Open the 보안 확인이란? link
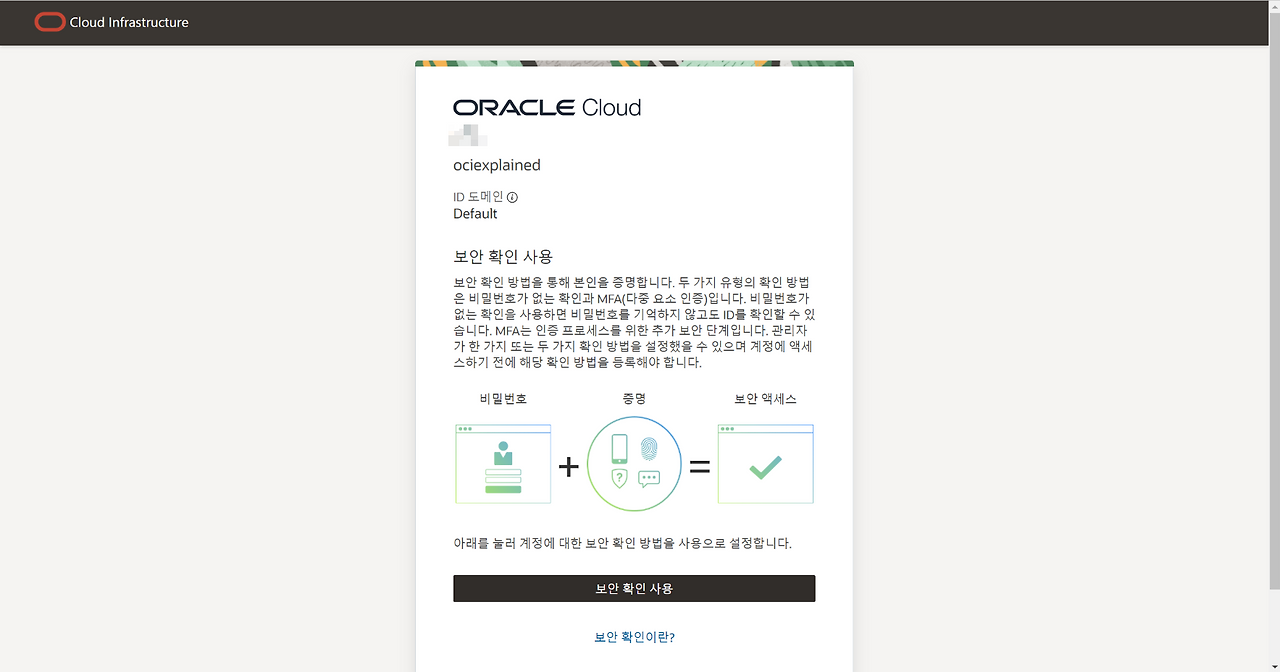Screen dimensions: 1280x672 pyautogui.click(x=634, y=637)
